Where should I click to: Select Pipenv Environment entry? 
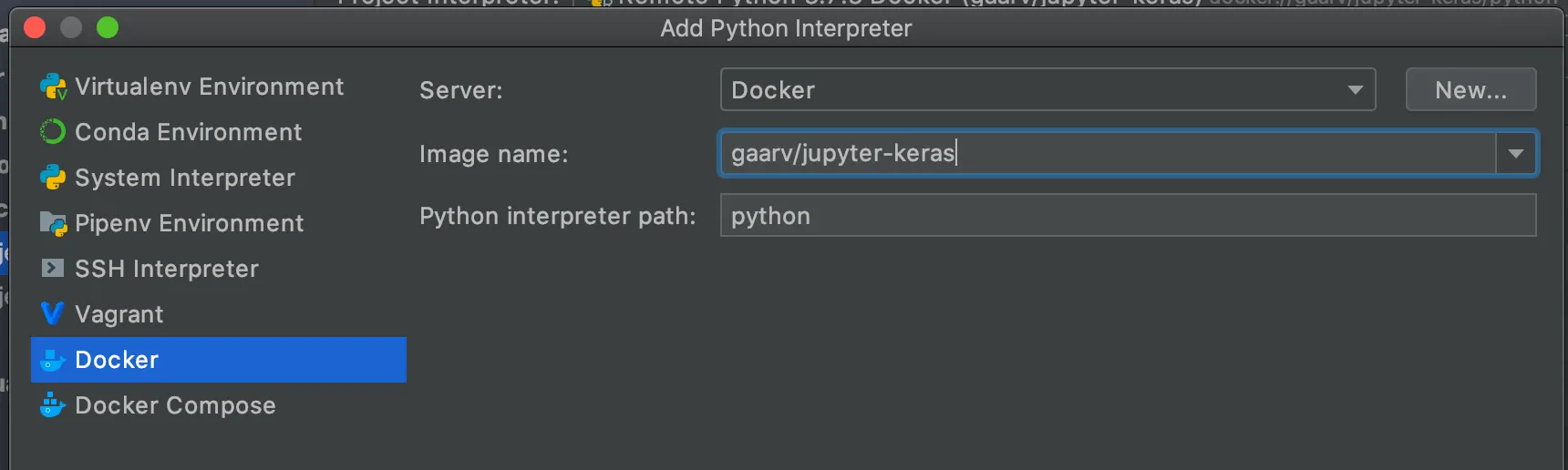point(189,223)
